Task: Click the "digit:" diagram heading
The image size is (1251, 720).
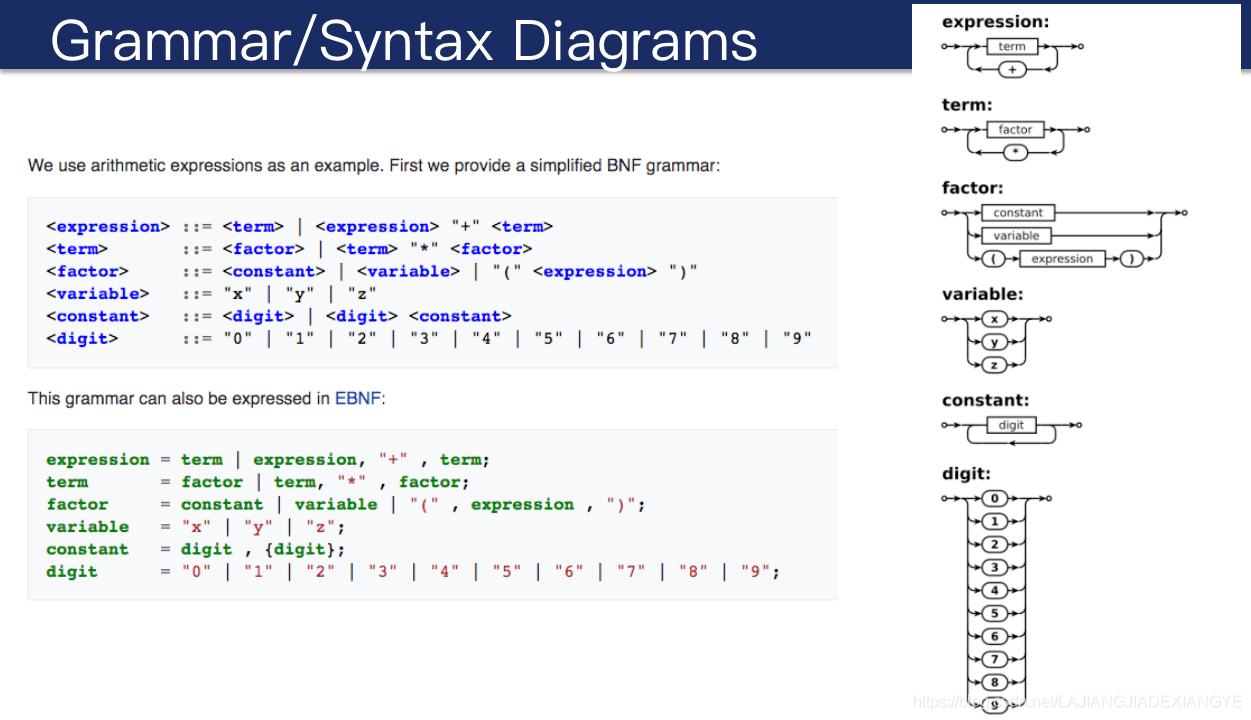Action: [966, 473]
